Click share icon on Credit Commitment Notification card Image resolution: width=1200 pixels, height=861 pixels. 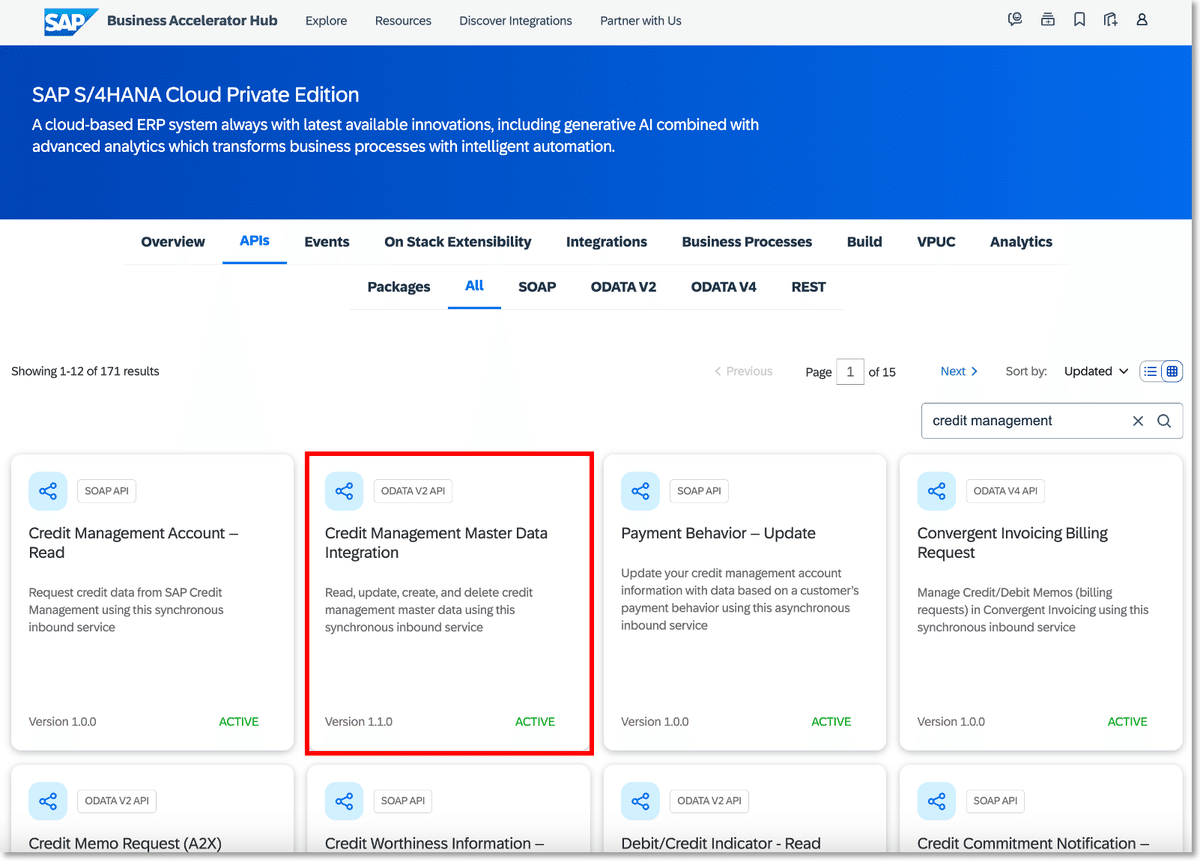tap(936, 801)
